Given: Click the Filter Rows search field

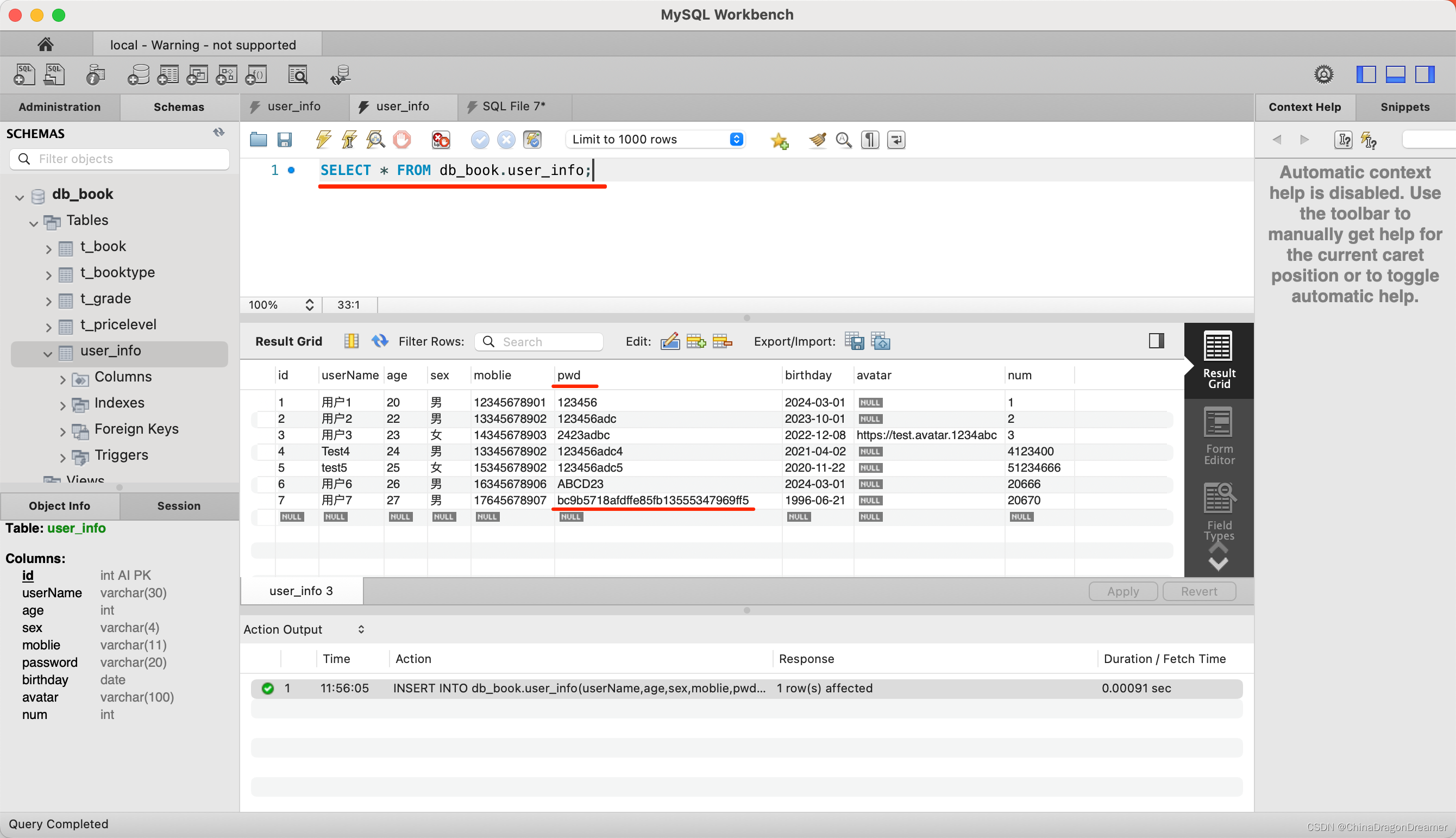Looking at the screenshot, I should 538,342.
